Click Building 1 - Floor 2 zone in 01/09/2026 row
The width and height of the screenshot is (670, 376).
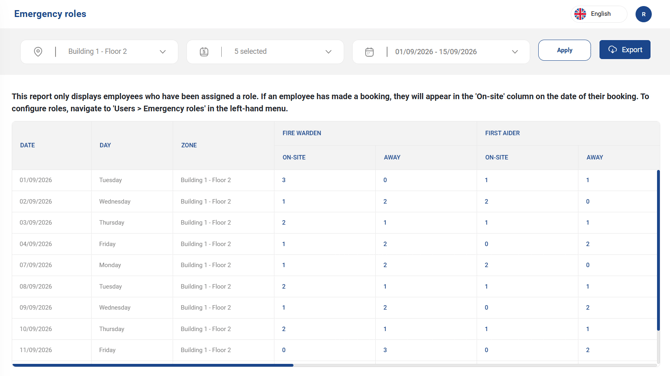pos(206,180)
